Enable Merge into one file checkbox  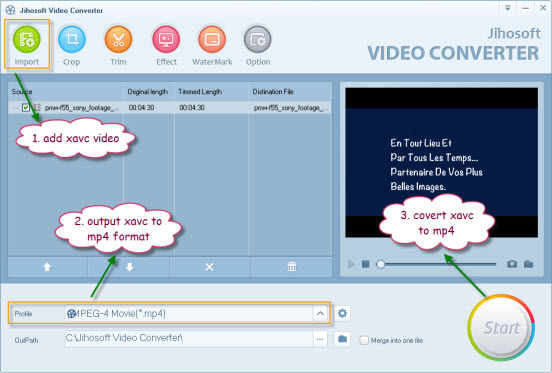pos(364,340)
